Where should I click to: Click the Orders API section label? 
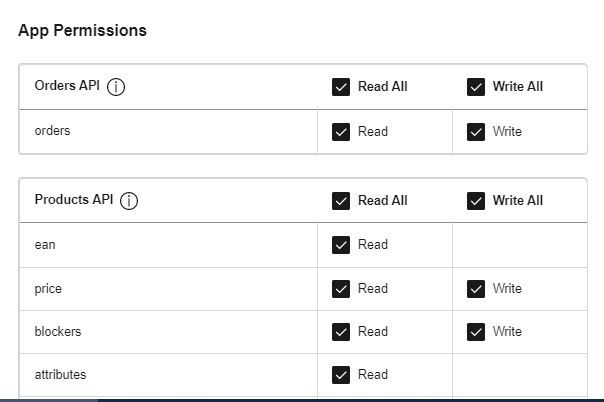(x=68, y=86)
